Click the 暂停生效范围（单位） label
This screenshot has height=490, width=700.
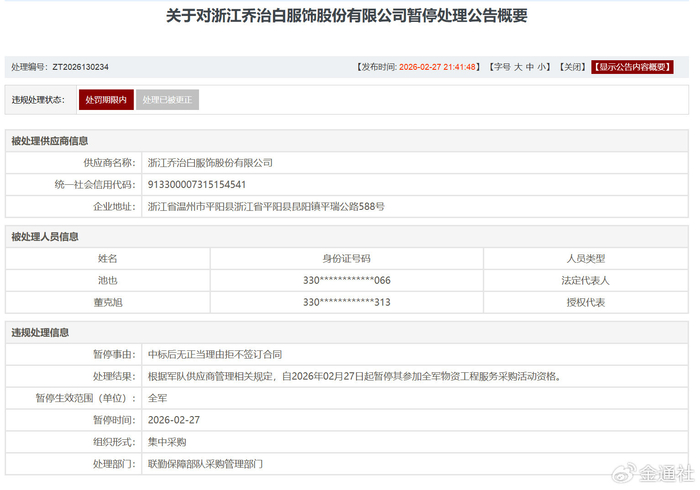86,399
